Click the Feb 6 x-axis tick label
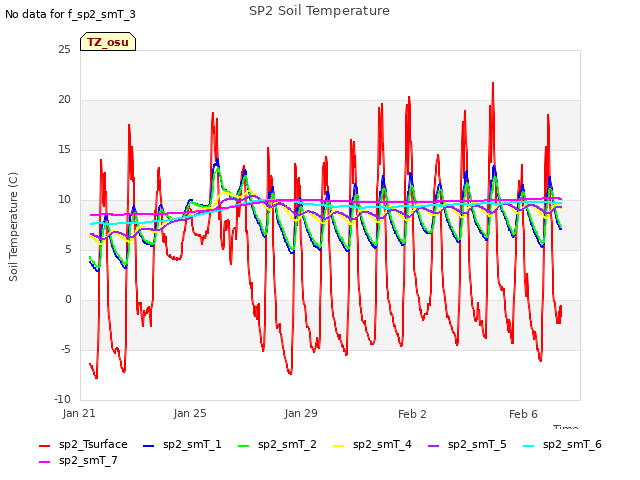This screenshot has height=480, width=640. (523, 414)
